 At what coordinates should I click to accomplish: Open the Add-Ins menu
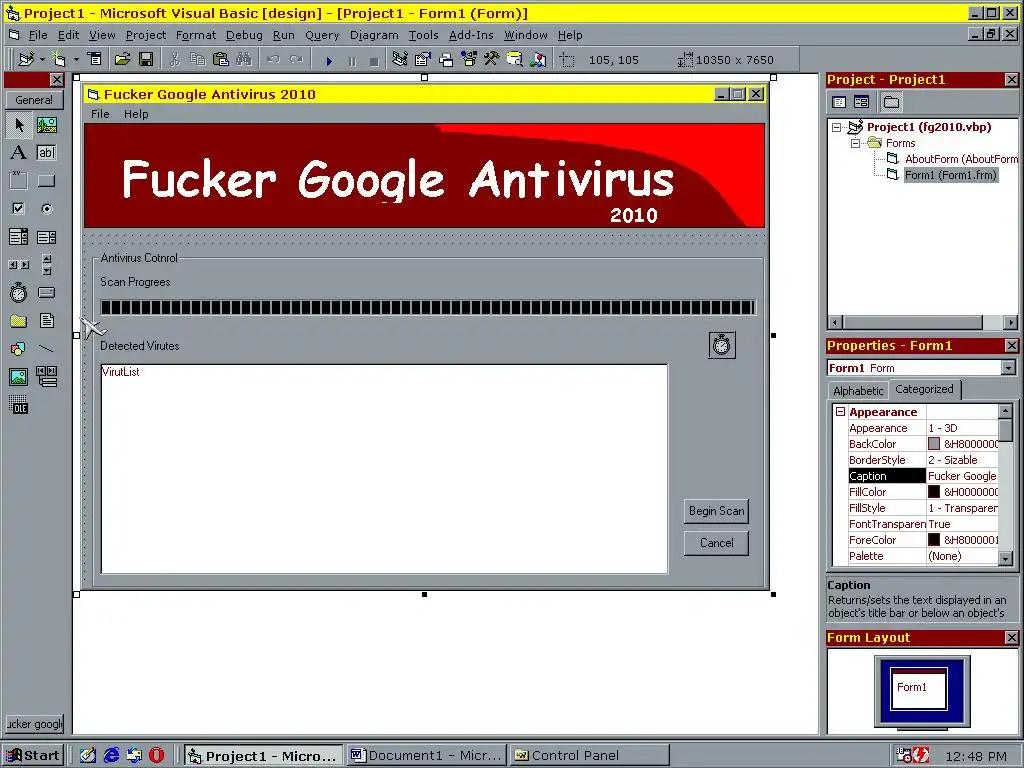(471, 35)
